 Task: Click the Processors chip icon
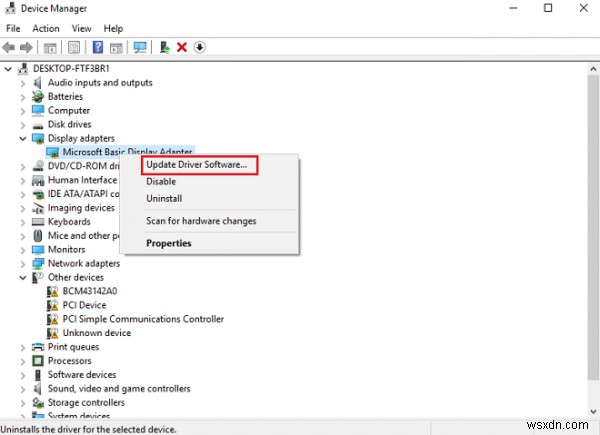tap(38, 361)
